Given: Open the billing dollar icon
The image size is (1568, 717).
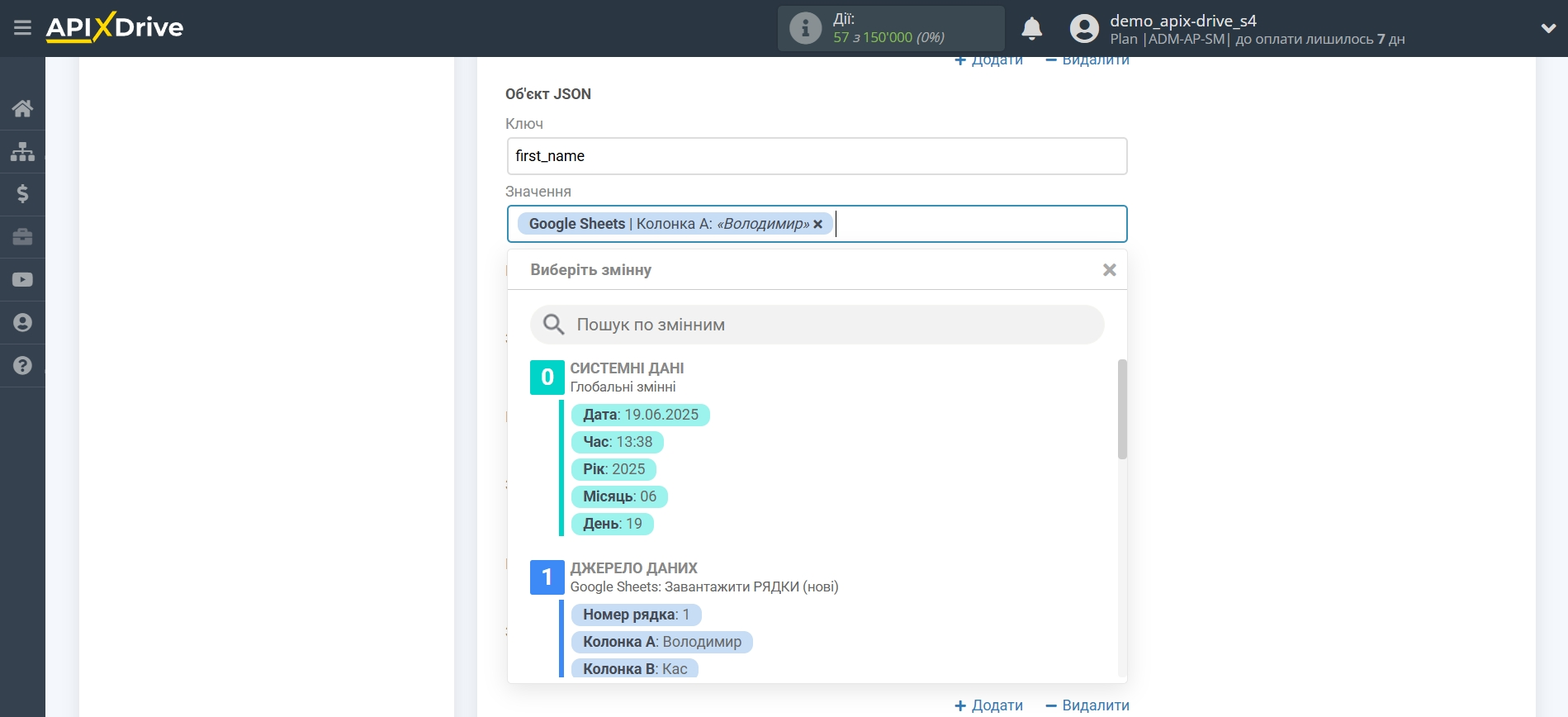Looking at the screenshot, I should tap(22, 194).
